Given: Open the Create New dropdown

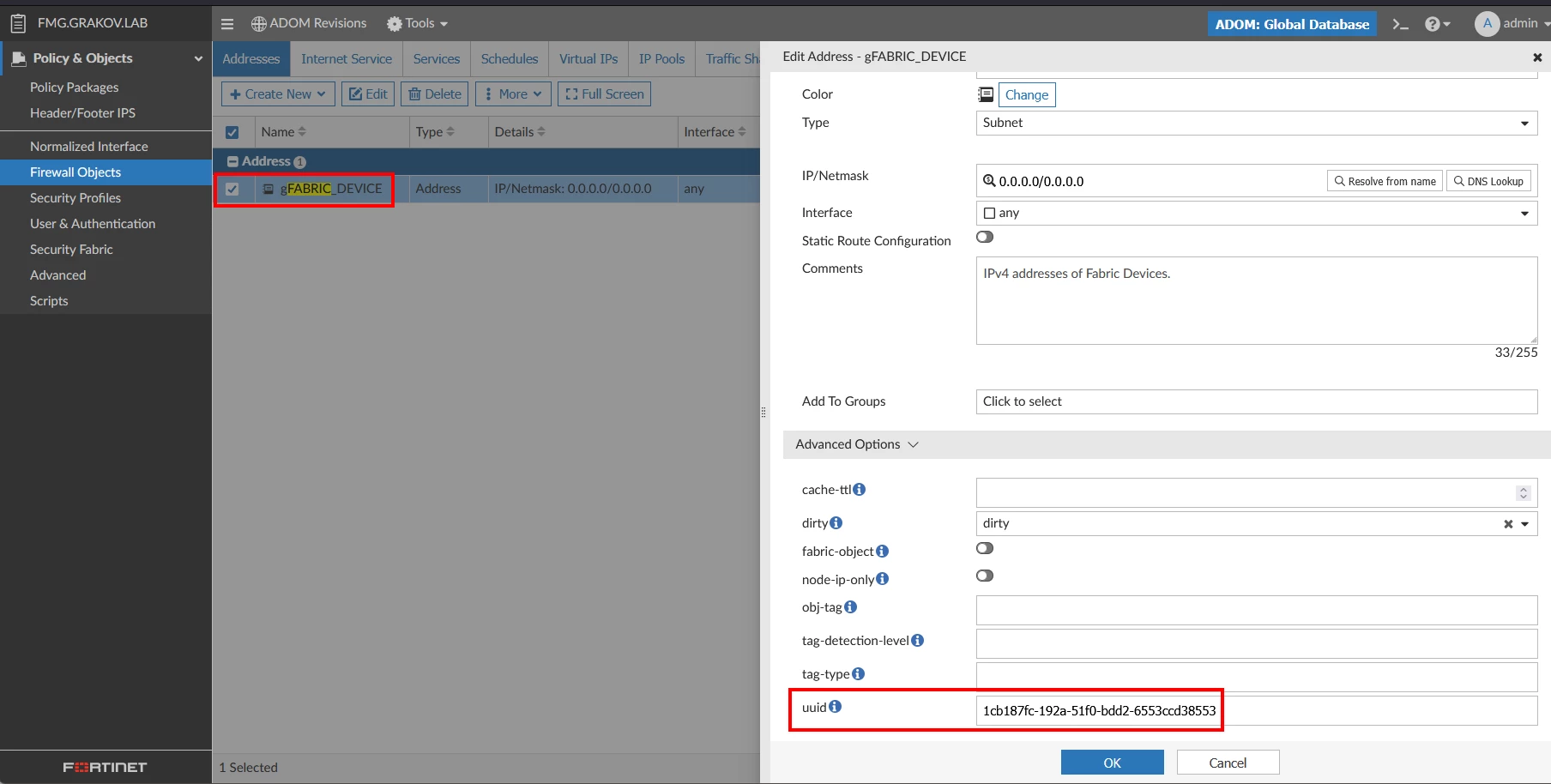Looking at the screenshot, I should click(x=278, y=94).
